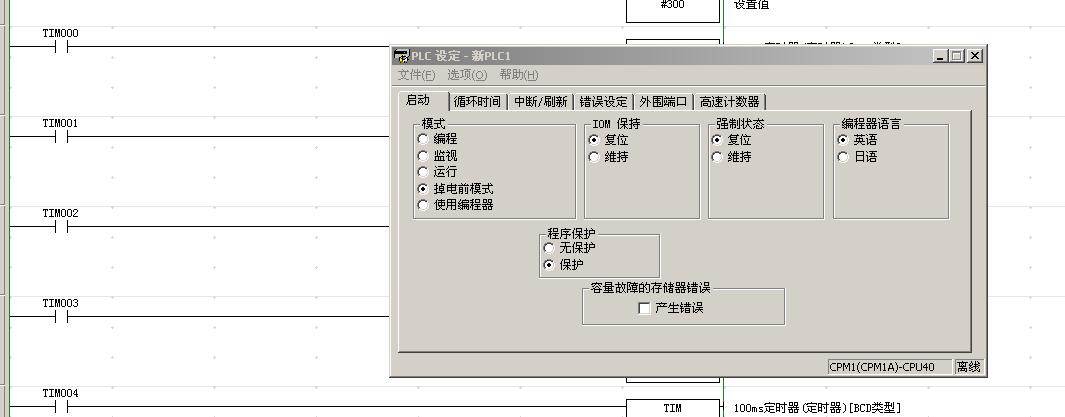Open the 帮助(H) menu
The height and width of the screenshot is (417, 1065).
coord(518,75)
